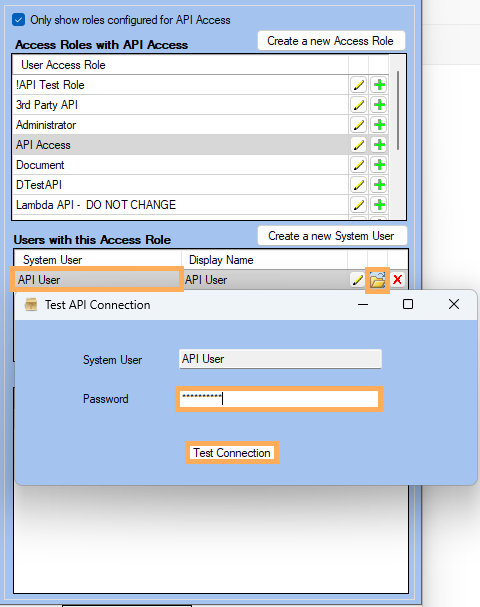The width and height of the screenshot is (480, 607).
Task: Create a new System User
Action: tap(332, 236)
